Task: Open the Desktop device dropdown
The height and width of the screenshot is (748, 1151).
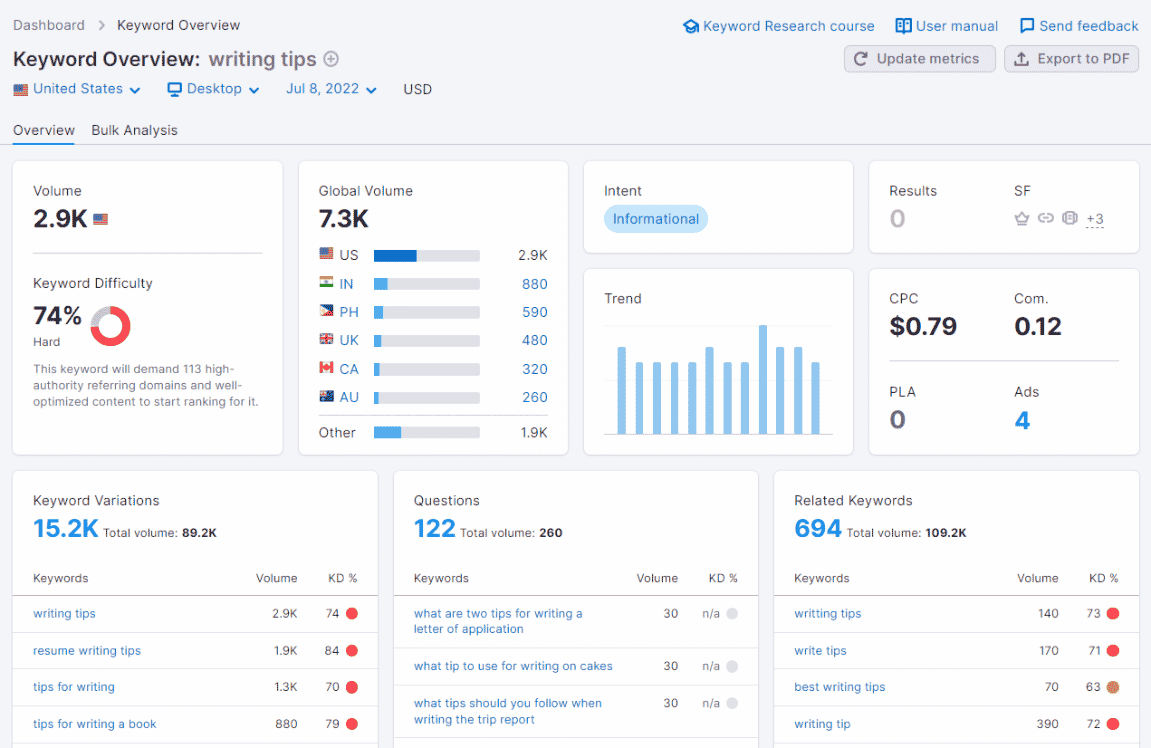Action: (214, 89)
